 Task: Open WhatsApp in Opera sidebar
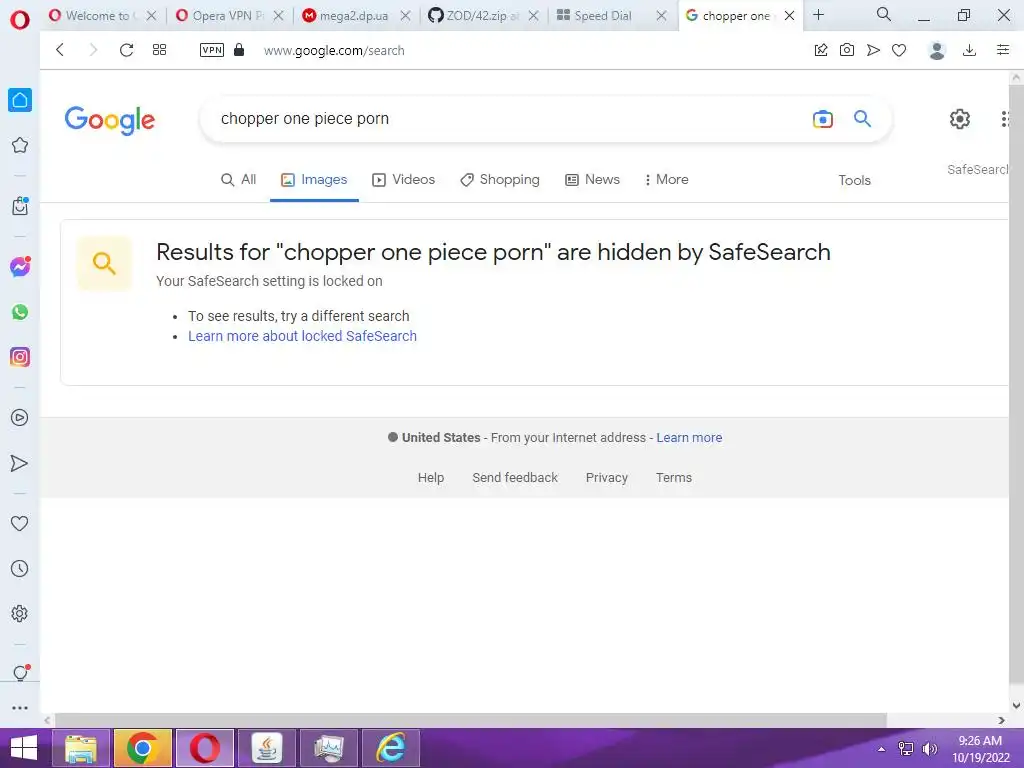point(20,312)
